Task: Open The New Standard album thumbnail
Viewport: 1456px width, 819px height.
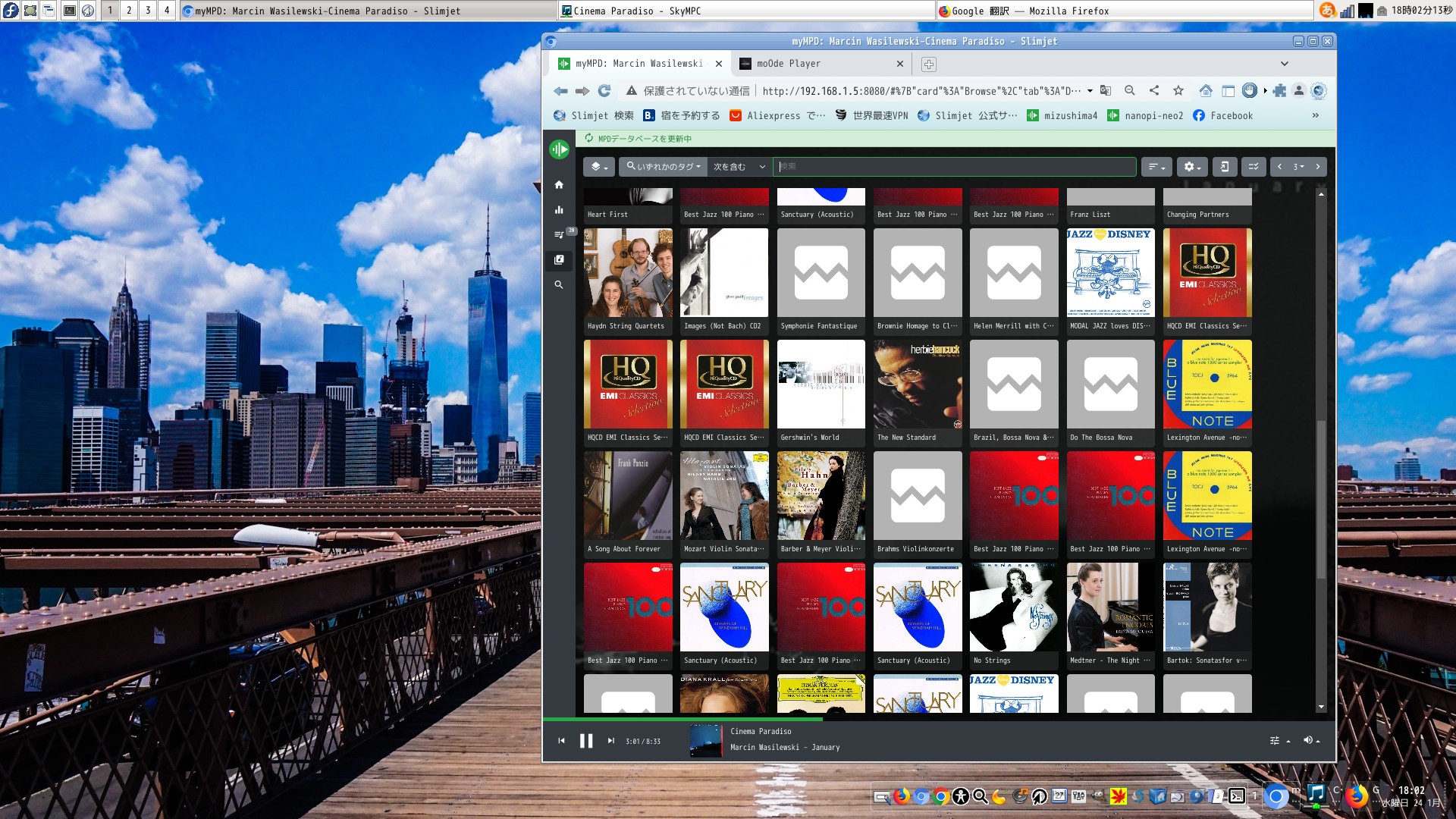Action: tap(917, 384)
